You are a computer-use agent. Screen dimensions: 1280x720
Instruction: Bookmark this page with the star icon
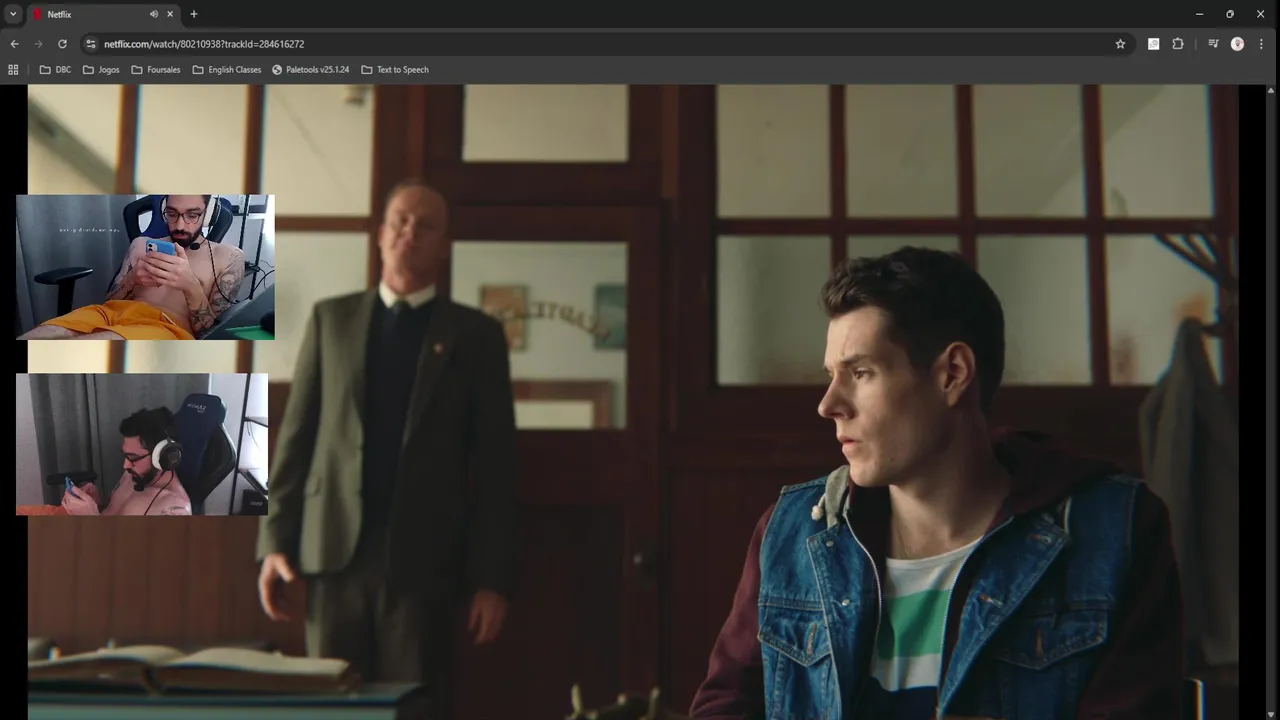tap(1120, 44)
